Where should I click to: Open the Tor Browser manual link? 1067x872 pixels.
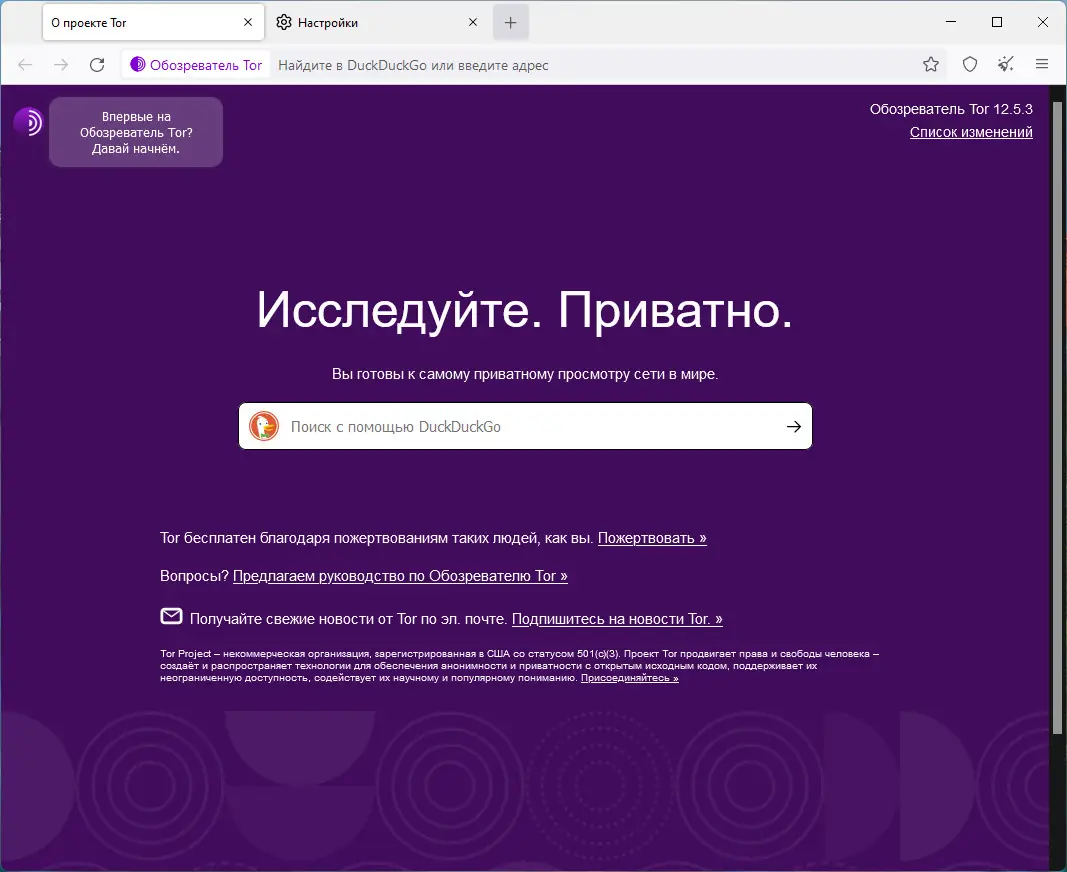point(400,576)
